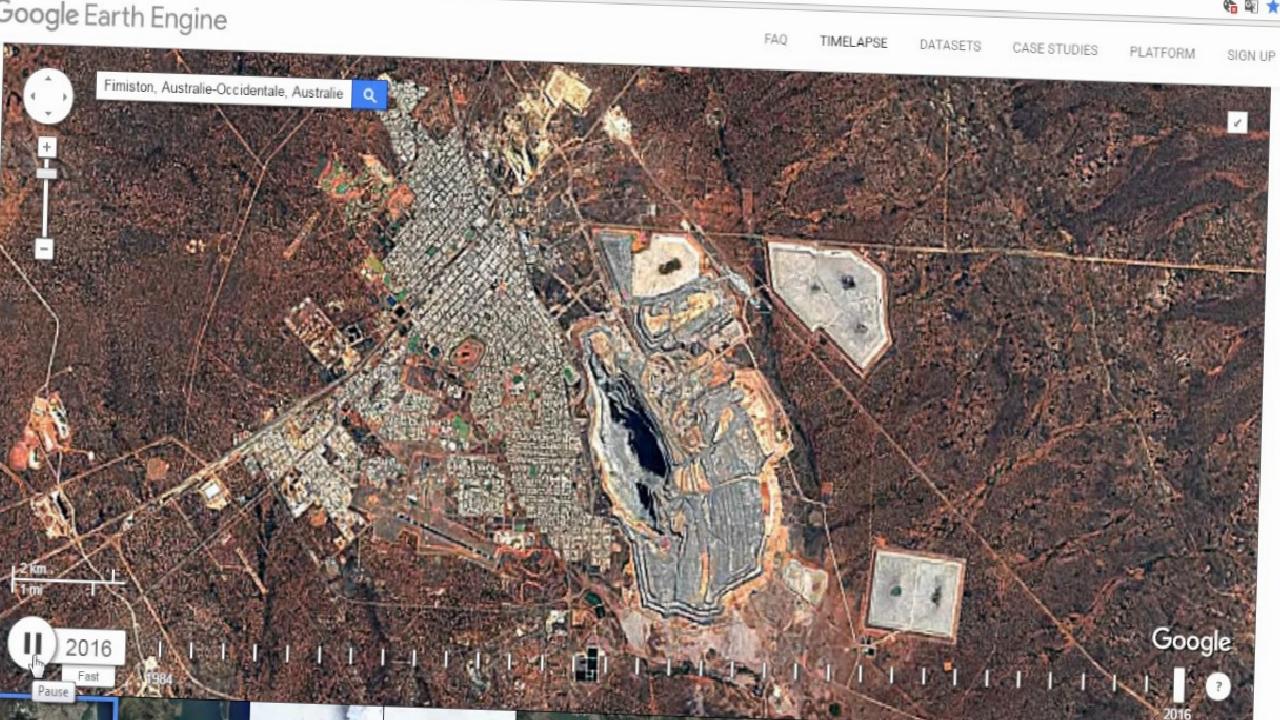Open CASE STUDIES in the navigation

1055,49
